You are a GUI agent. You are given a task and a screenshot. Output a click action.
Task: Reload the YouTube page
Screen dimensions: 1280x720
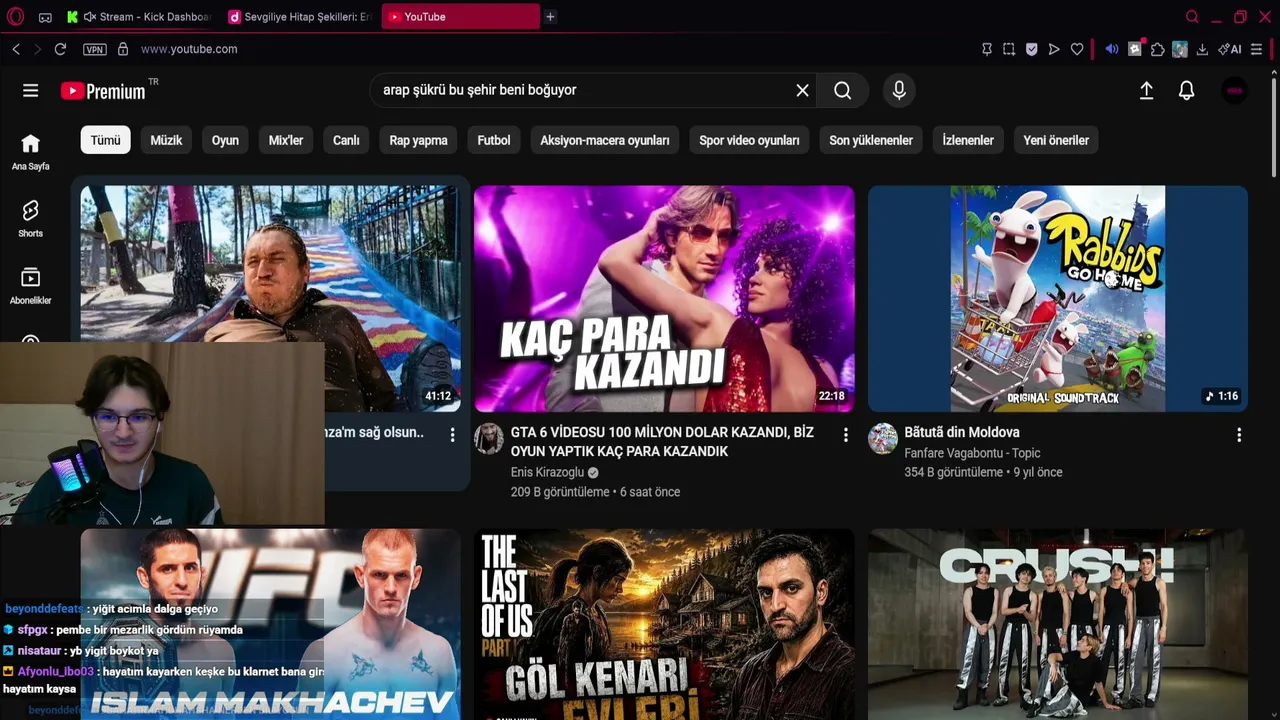tap(60, 49)
